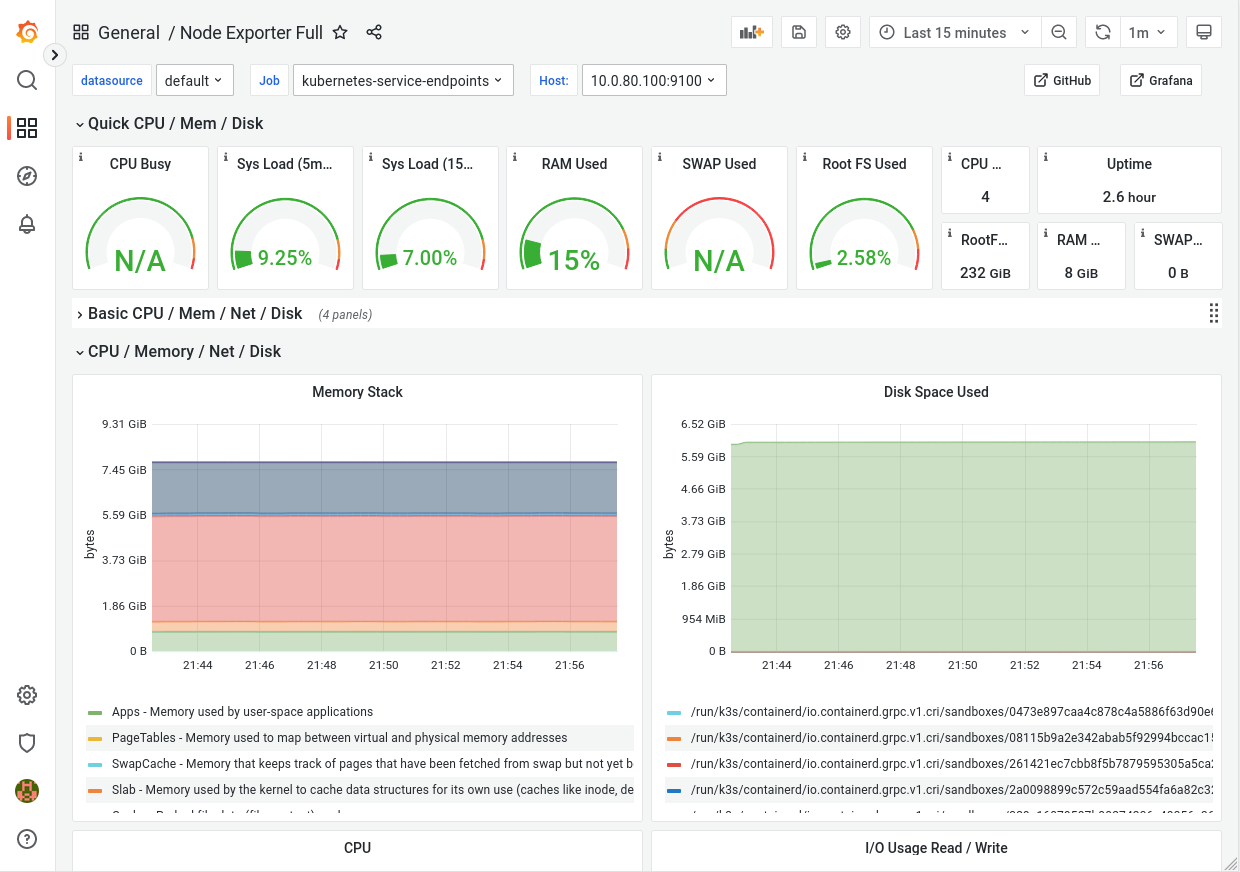The width and height of the screenshot is (1240, 872).
Task: Open the Grafana home logo
Action: (28, 32)
